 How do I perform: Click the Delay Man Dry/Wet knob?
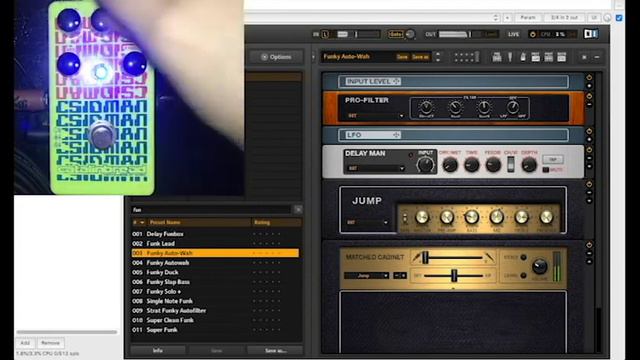pos(450,165)
